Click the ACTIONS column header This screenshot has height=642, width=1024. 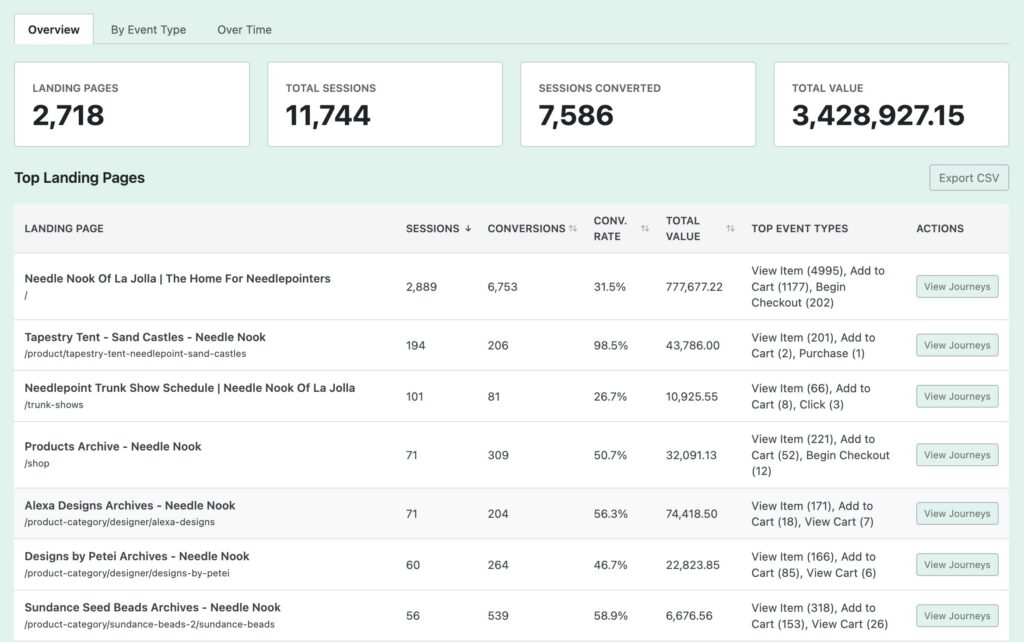pos(940,229)
